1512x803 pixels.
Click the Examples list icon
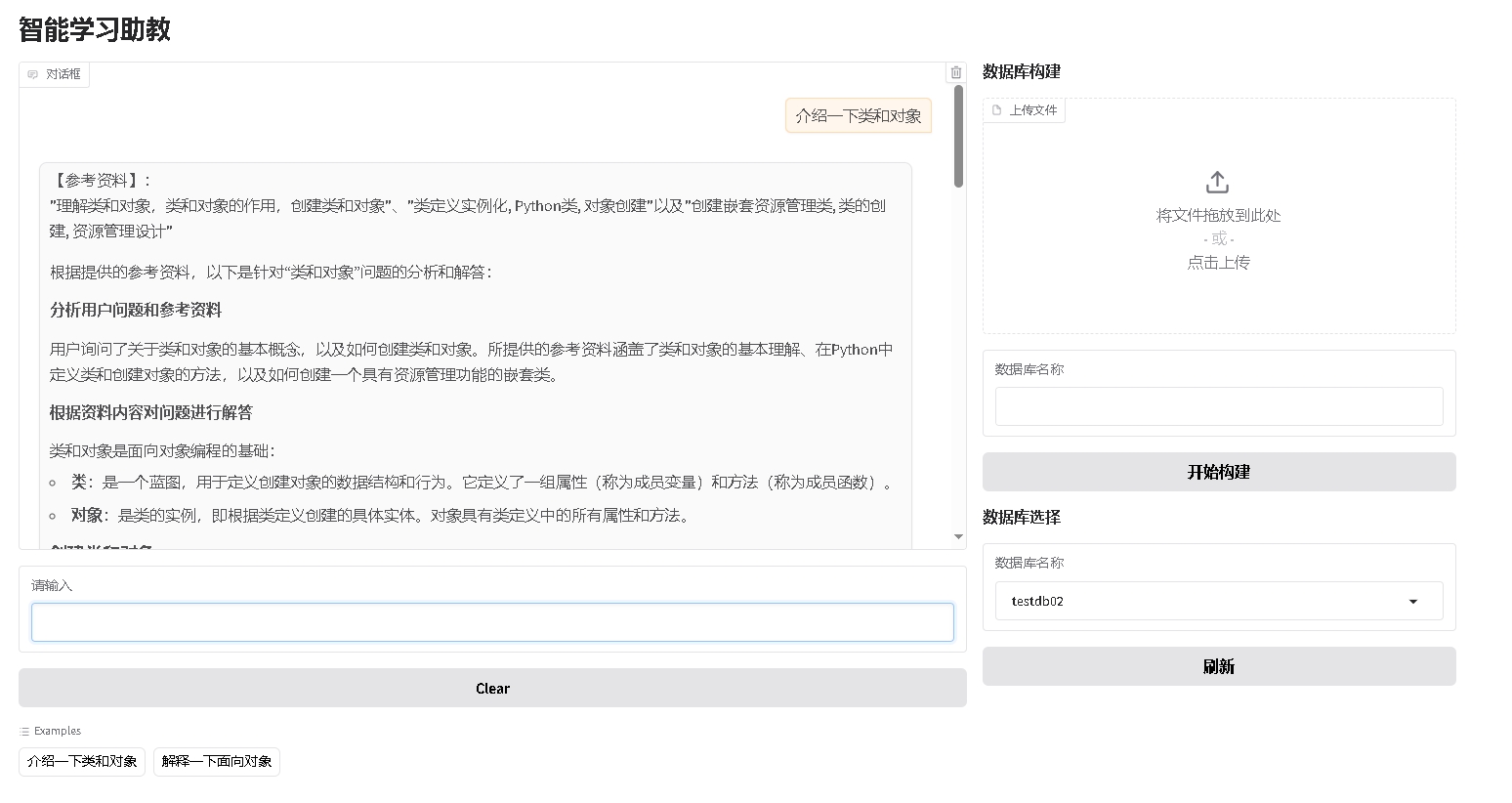24,731
